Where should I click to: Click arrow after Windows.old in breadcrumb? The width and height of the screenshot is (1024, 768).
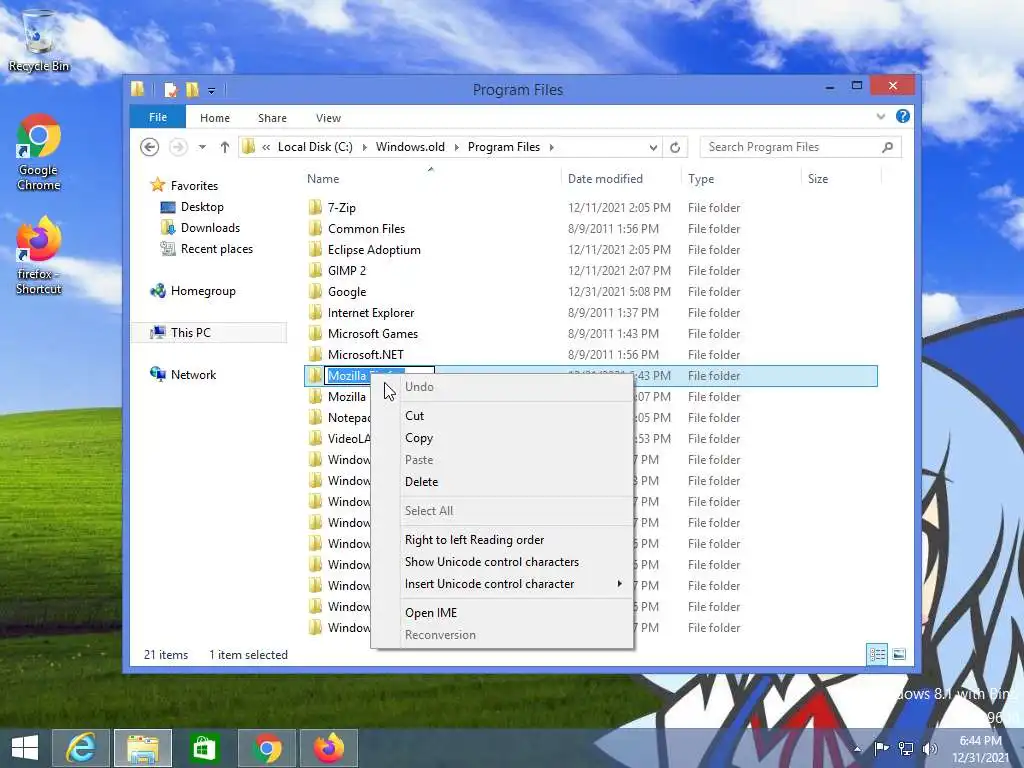pyautogui.click(x=456, y=147)
